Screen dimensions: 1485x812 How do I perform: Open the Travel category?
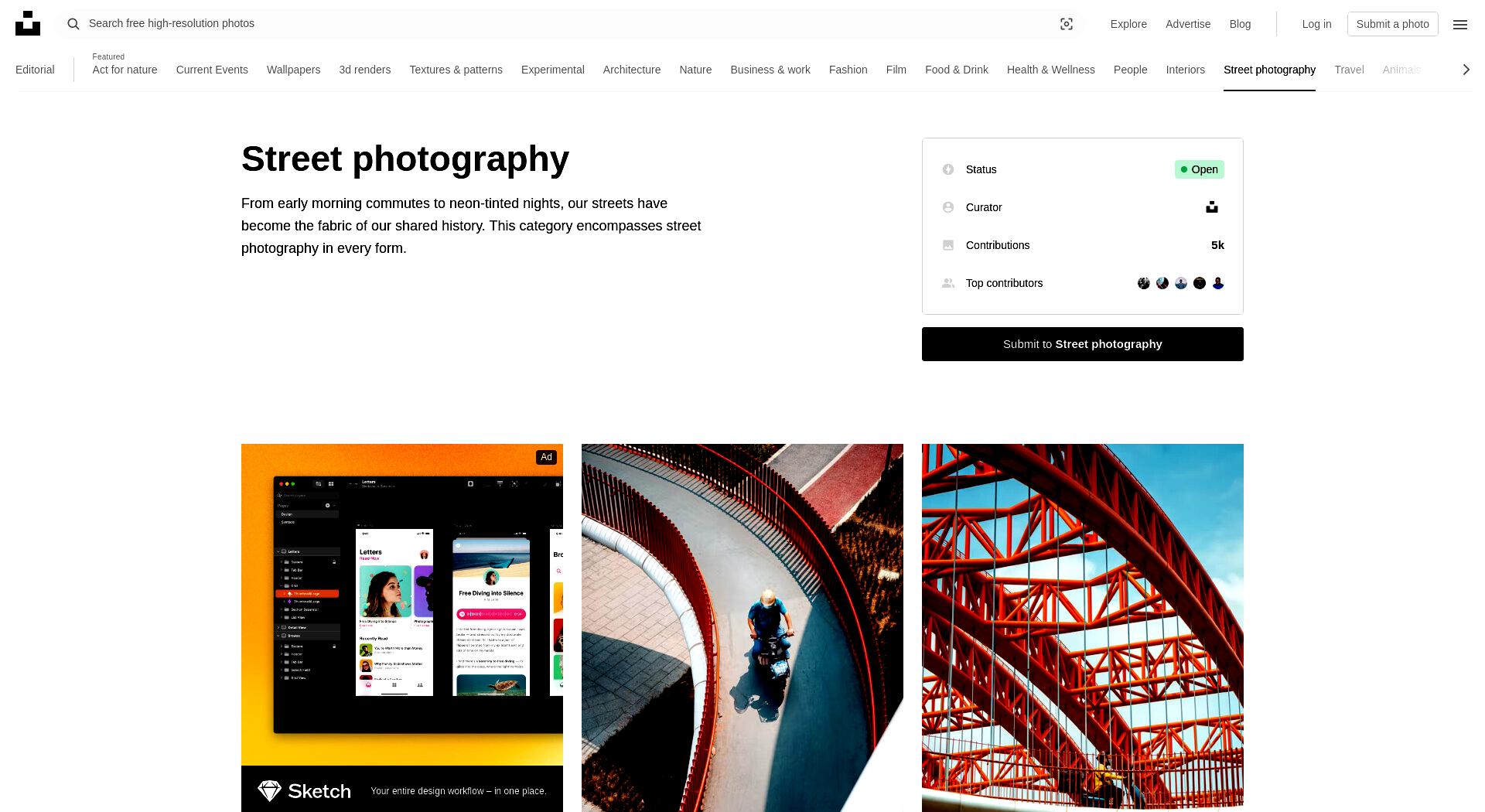point(1349,70)
